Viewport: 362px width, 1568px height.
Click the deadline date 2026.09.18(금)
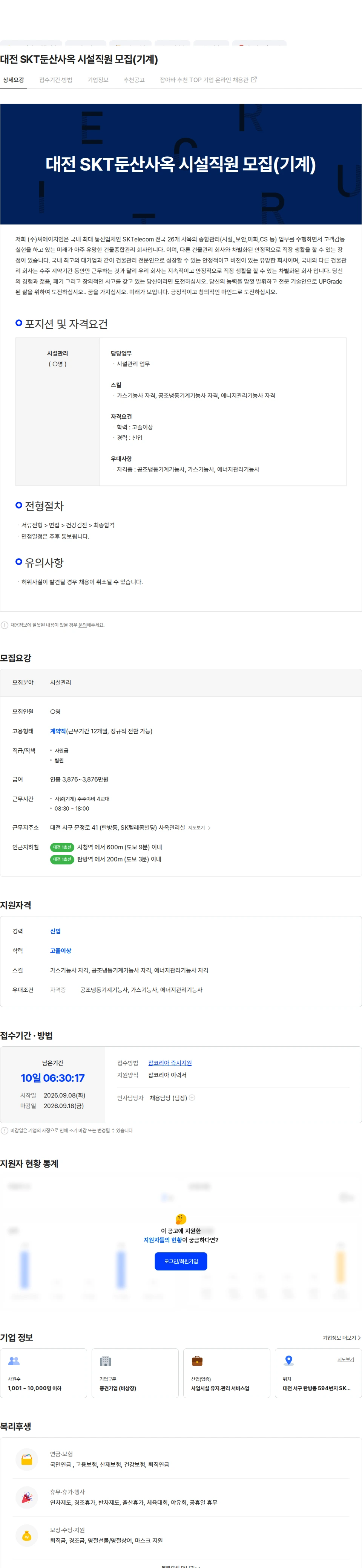pos(64,1106)
